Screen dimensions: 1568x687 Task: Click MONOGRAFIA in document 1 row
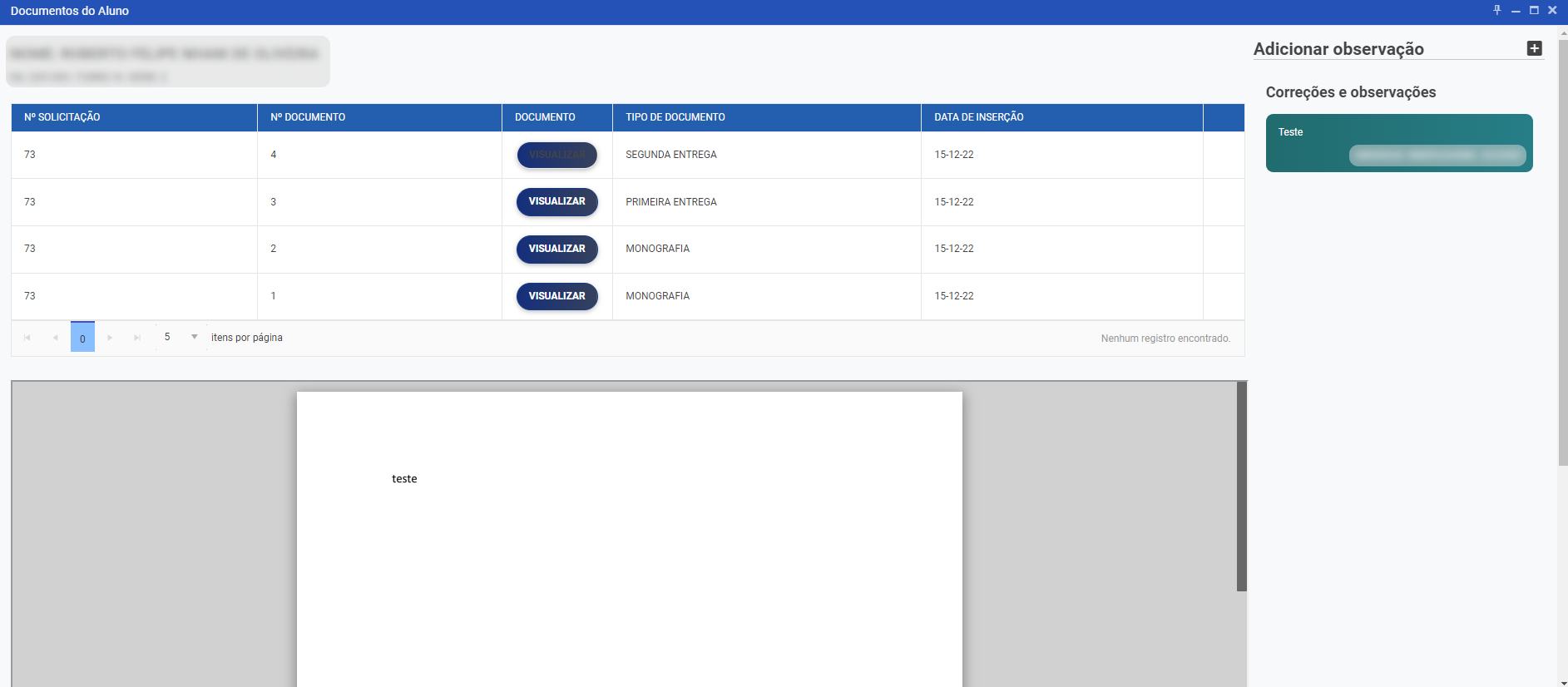657,296
